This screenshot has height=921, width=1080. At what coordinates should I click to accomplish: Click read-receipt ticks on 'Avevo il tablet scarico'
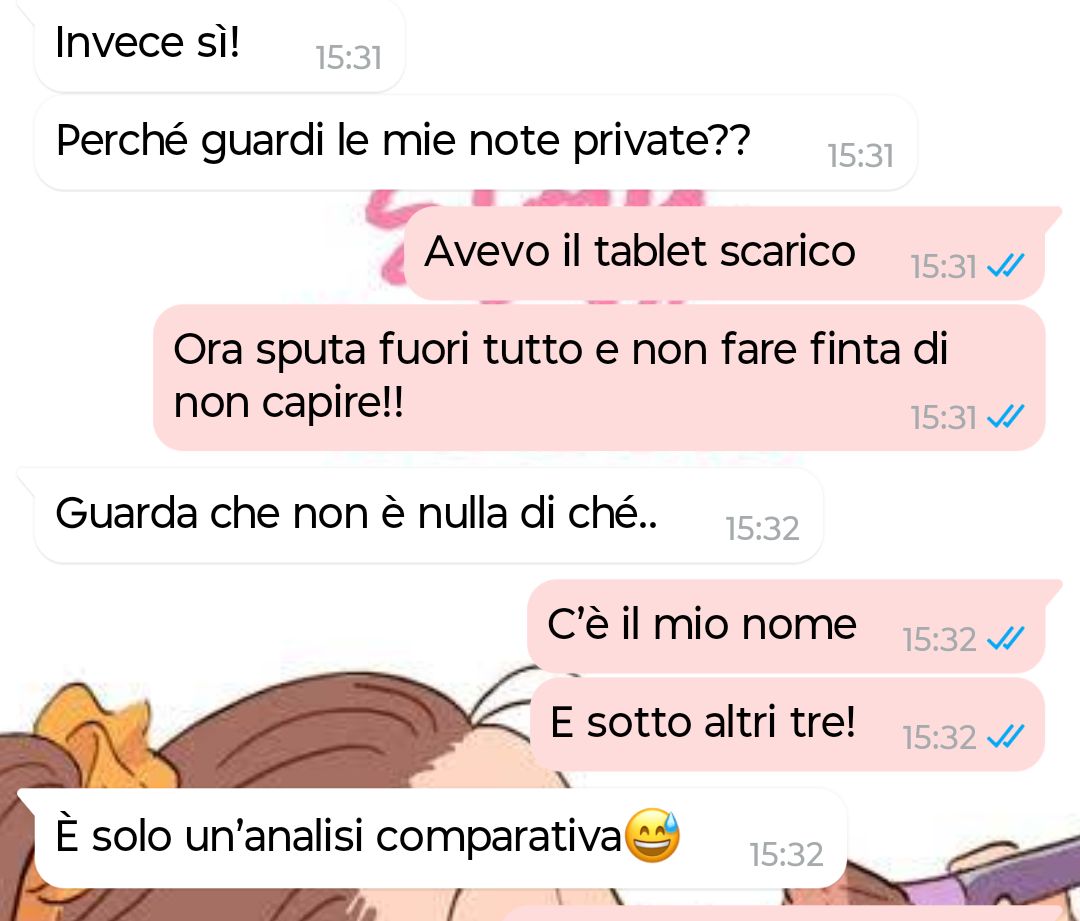tap(1006, 266)
